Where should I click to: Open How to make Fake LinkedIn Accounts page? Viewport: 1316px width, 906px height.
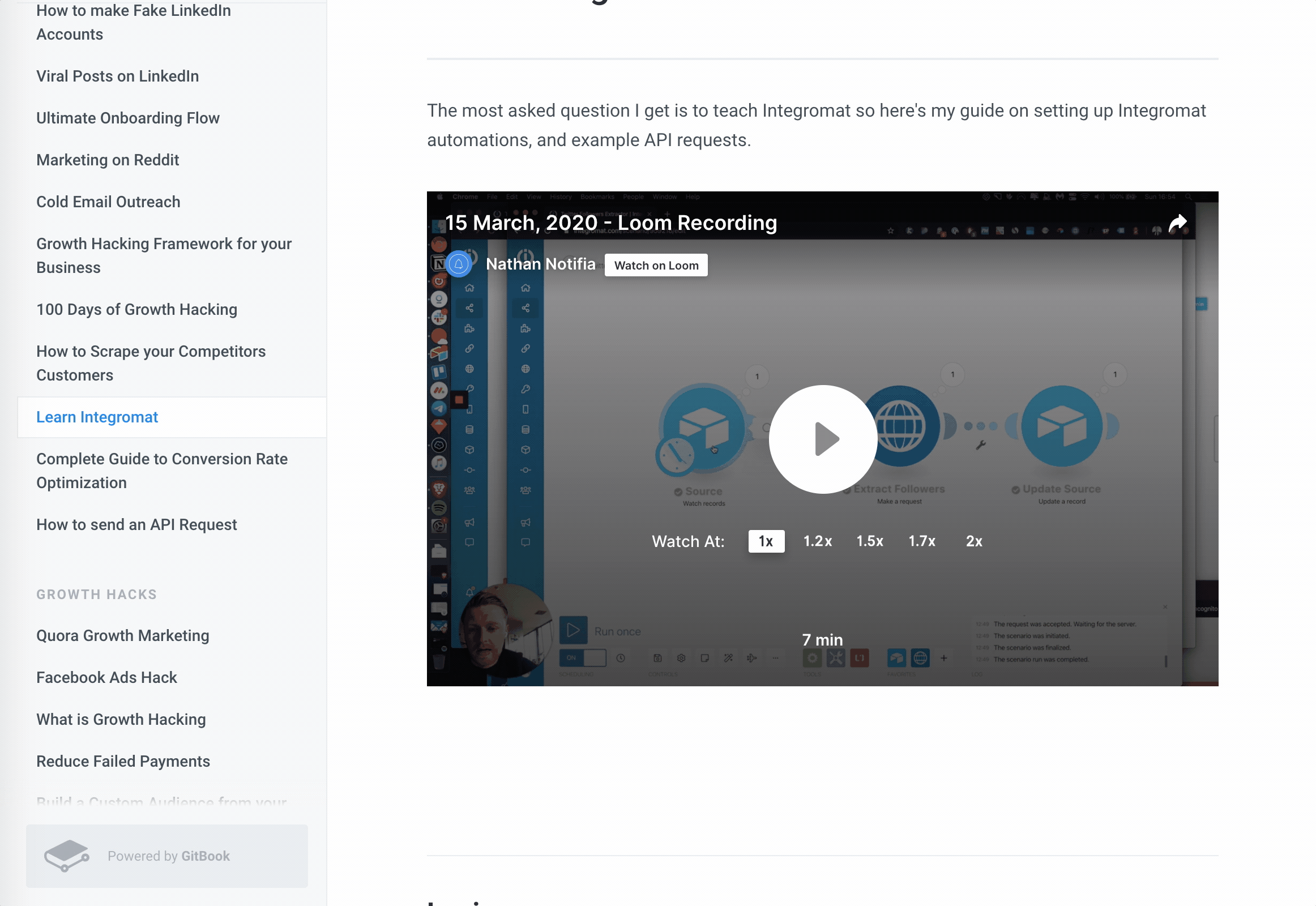pyautogui.click(x=134, y=22)
